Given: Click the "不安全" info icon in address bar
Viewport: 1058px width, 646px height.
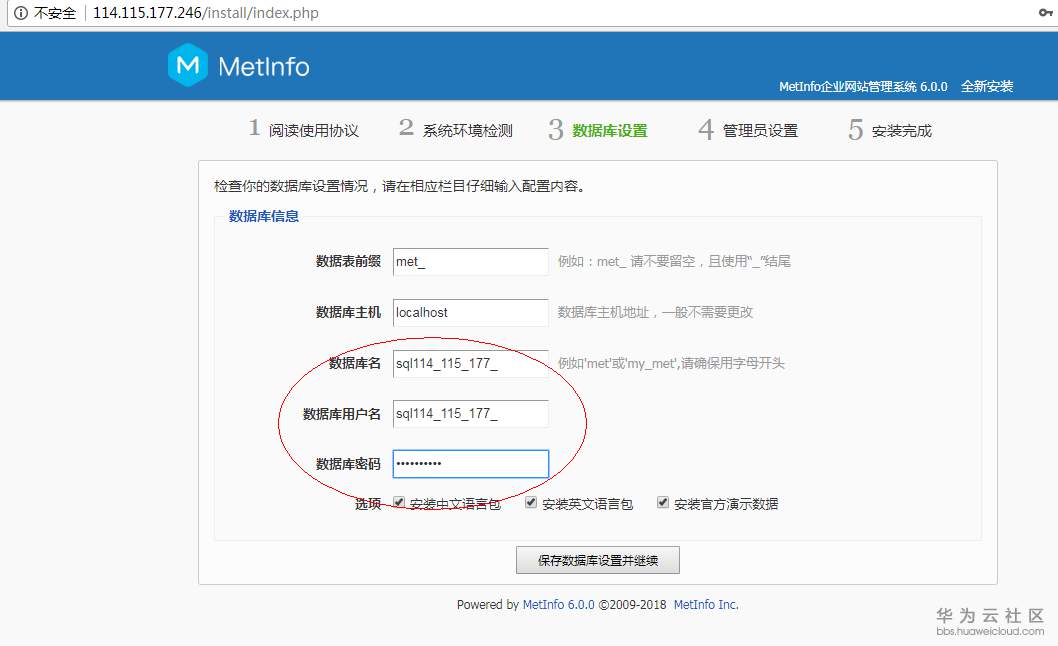Looking at the screenshot, I should tap(20, 13).
